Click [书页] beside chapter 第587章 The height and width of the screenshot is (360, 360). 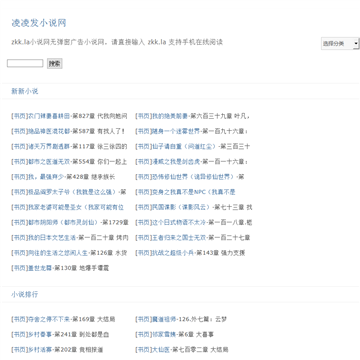[19, 131]
